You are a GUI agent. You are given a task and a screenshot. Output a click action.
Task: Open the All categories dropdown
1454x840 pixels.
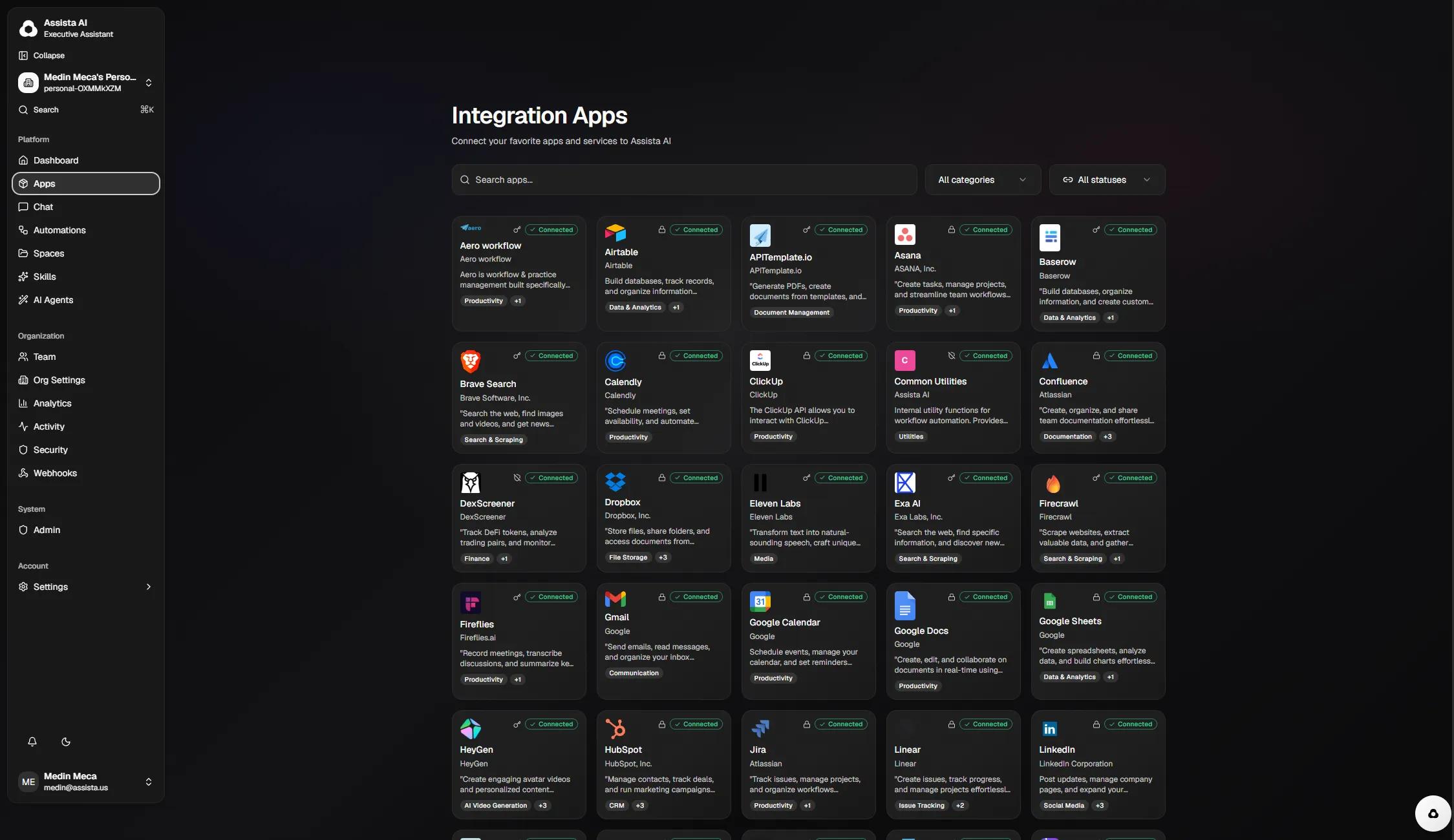982,180
